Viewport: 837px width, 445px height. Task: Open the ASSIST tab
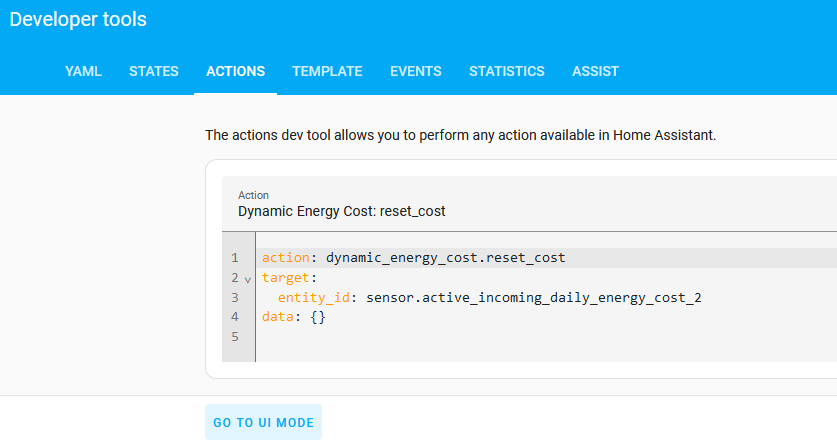(x=595, y=71)
